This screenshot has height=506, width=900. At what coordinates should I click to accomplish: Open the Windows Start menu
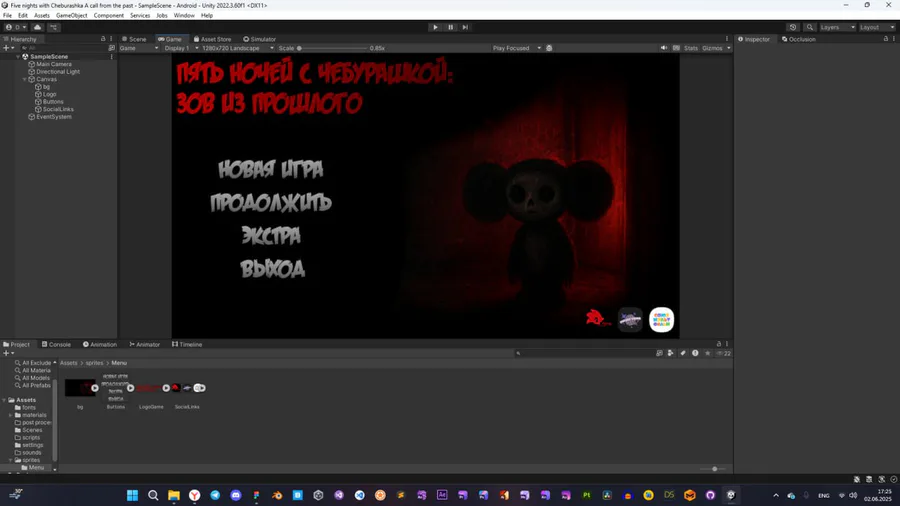click(x=133, y=495)
